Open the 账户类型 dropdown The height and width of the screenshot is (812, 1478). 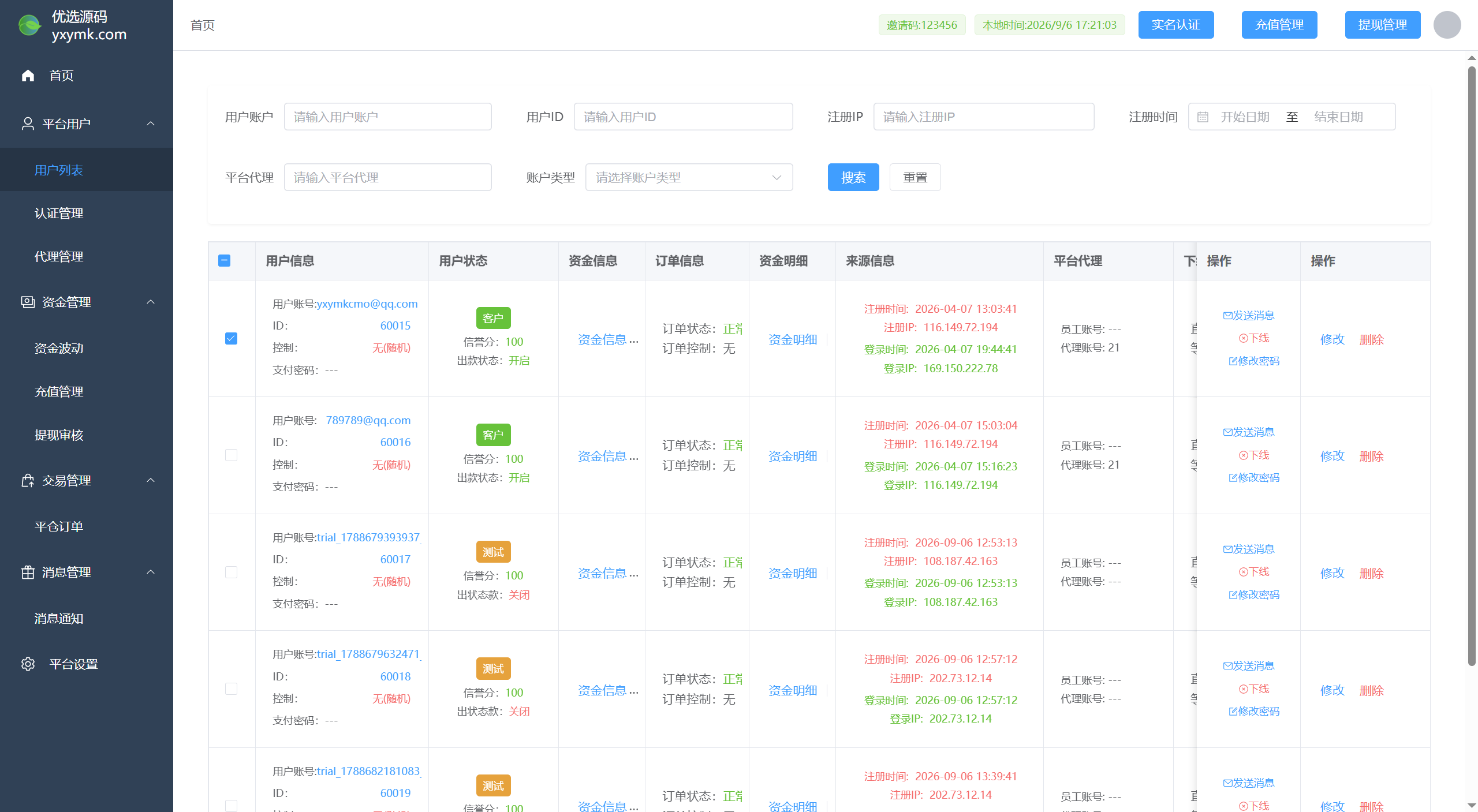coord(689,177)
